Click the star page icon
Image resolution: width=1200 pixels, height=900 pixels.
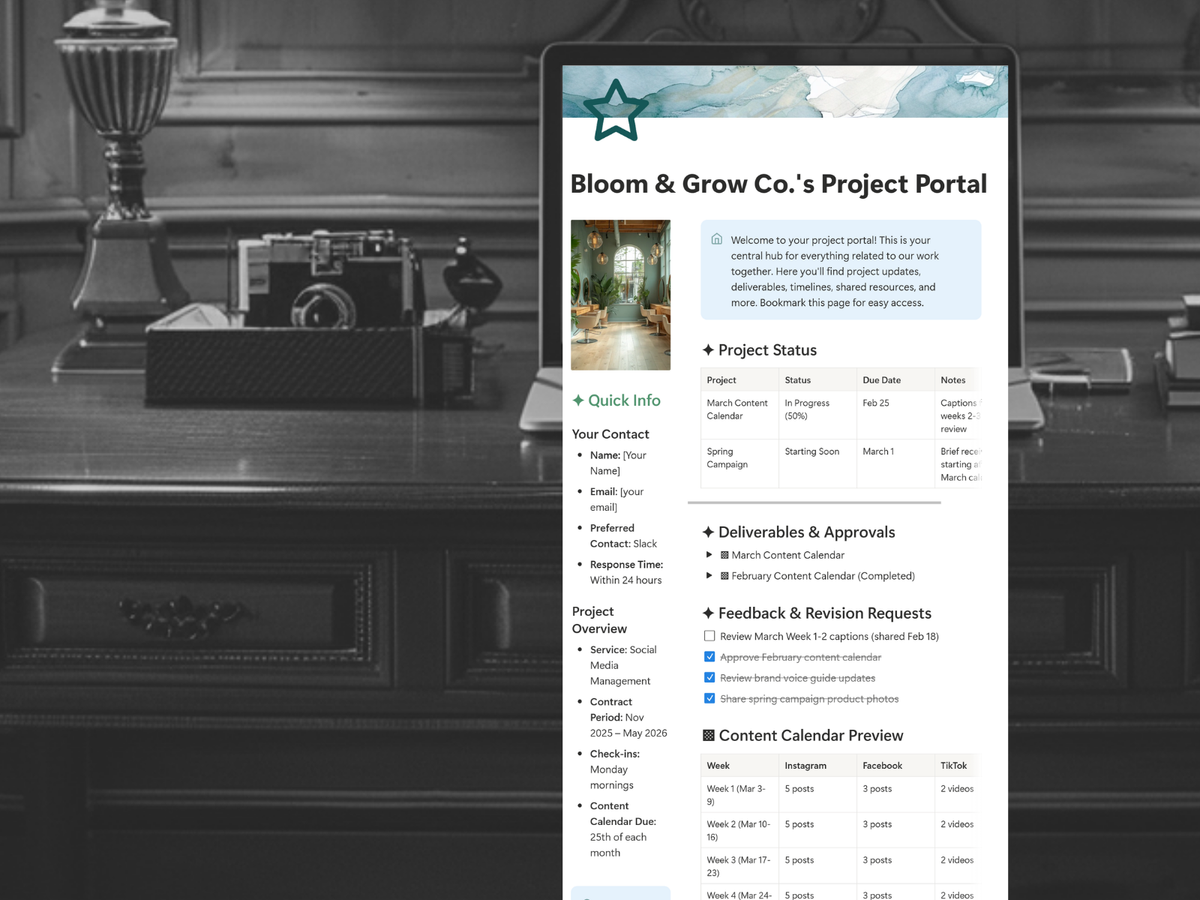[x=616, y=111]
